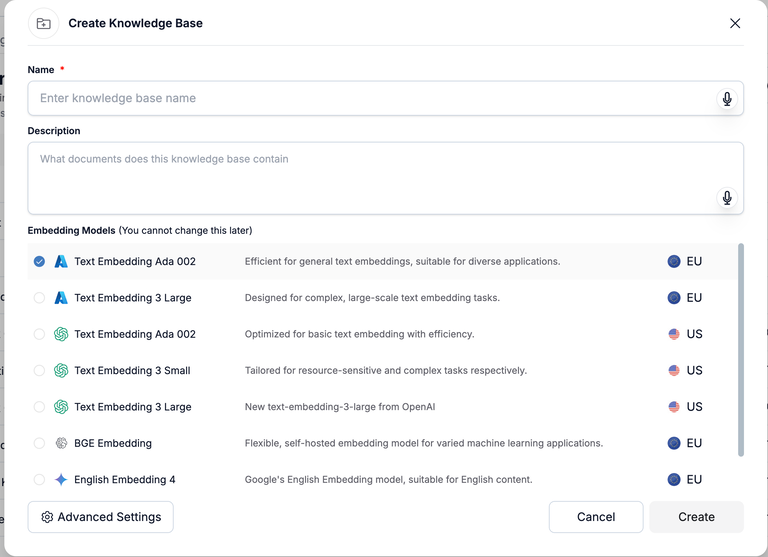The image size is (768, 557).
Task: Click the microphone icon in Description field
Action: tap(727, 197)
